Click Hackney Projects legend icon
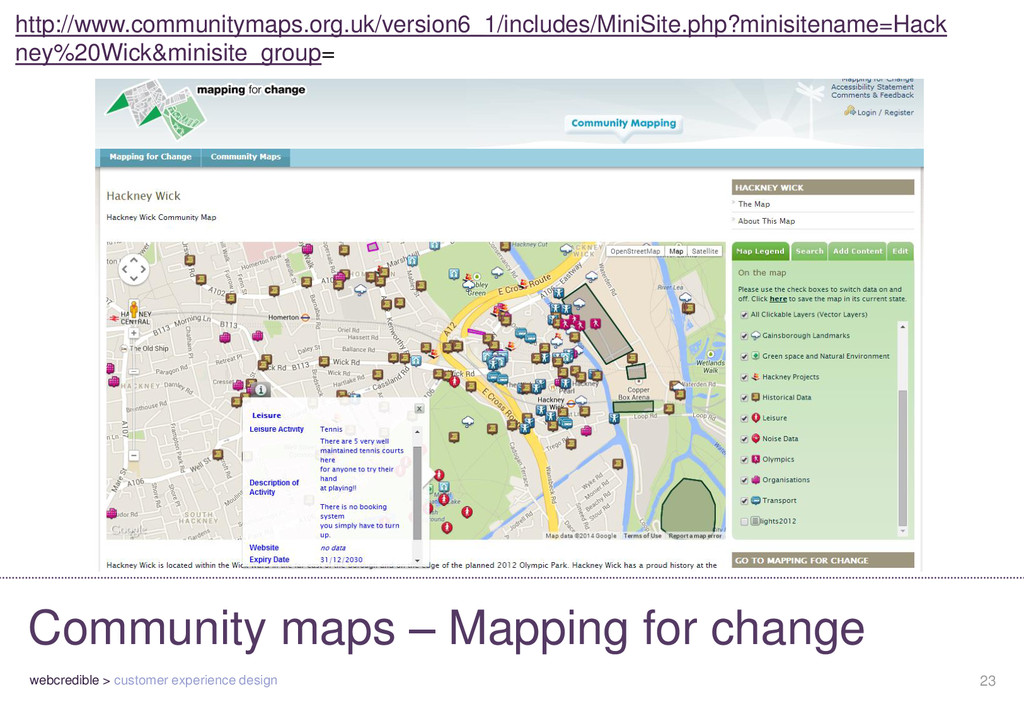The width and height of the screenshot is (1024, 709). click(756, 377)
